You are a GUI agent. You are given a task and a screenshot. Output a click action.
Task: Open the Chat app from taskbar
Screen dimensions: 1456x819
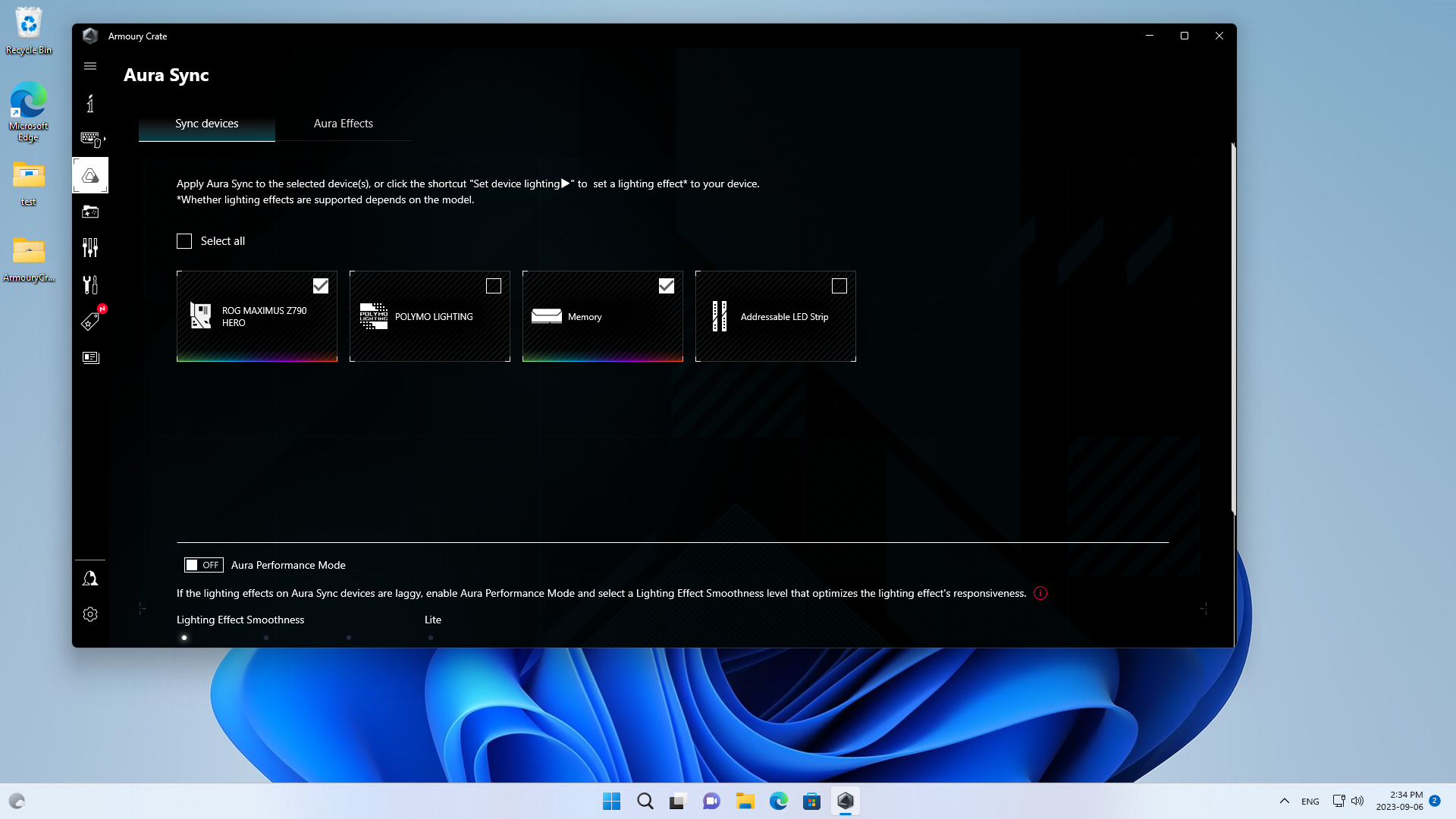711,801
